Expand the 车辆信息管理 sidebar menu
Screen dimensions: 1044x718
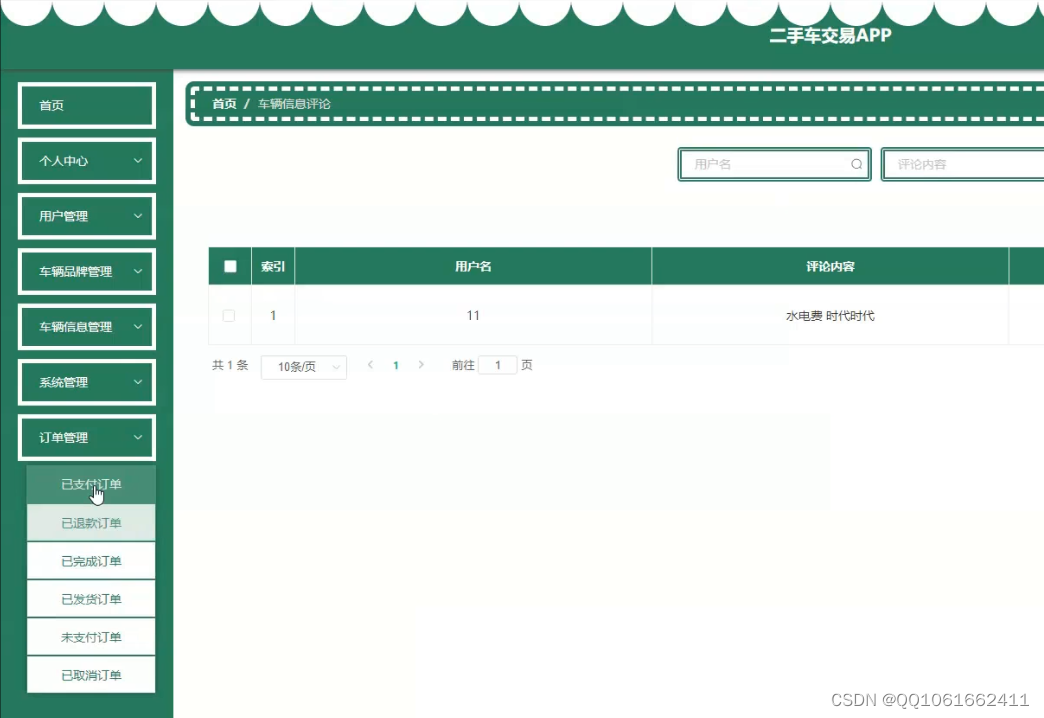tap(86, 326)
